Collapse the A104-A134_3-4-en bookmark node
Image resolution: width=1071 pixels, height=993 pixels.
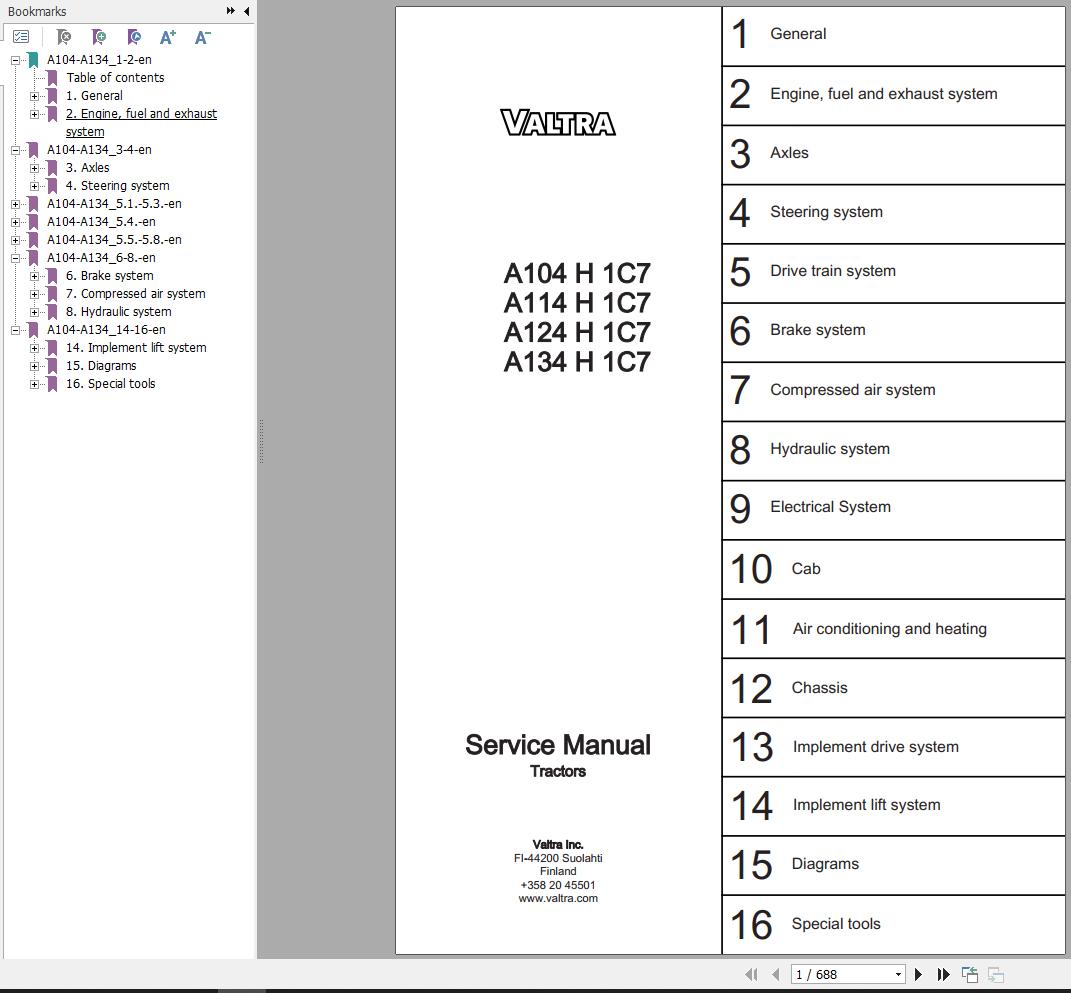point(15,150)
